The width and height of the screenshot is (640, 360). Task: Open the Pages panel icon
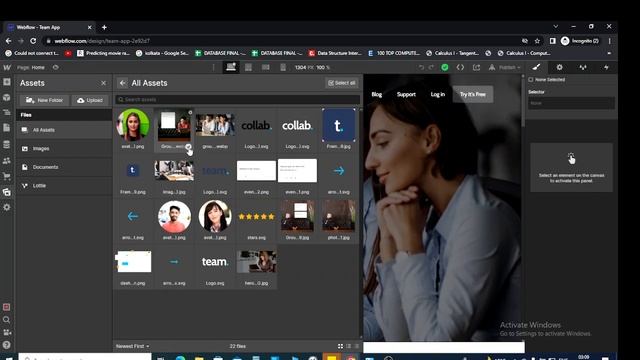(7, 128)
